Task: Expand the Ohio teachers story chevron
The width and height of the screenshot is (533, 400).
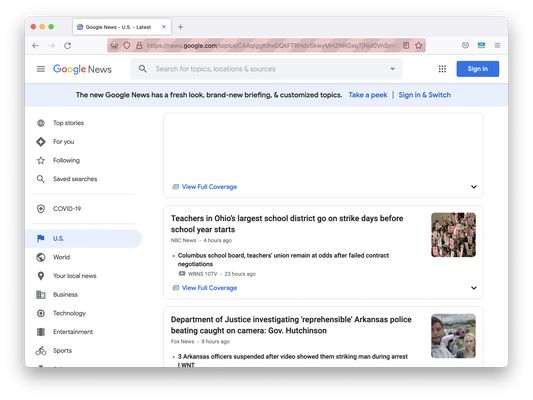Action: pyautogui.click(x=474, y=288)
